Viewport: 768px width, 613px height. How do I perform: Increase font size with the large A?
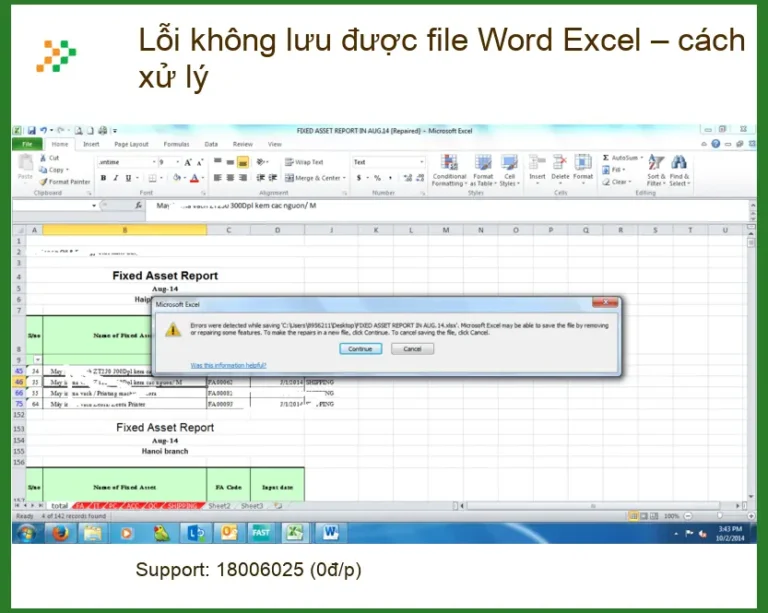[188, 162]
